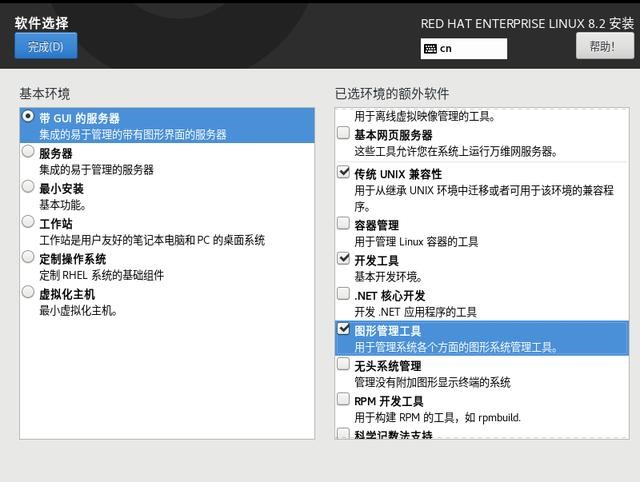This screenshot has width=640, height=482.
Task: Select 最小安装 radio option
Action: (28, 187)
